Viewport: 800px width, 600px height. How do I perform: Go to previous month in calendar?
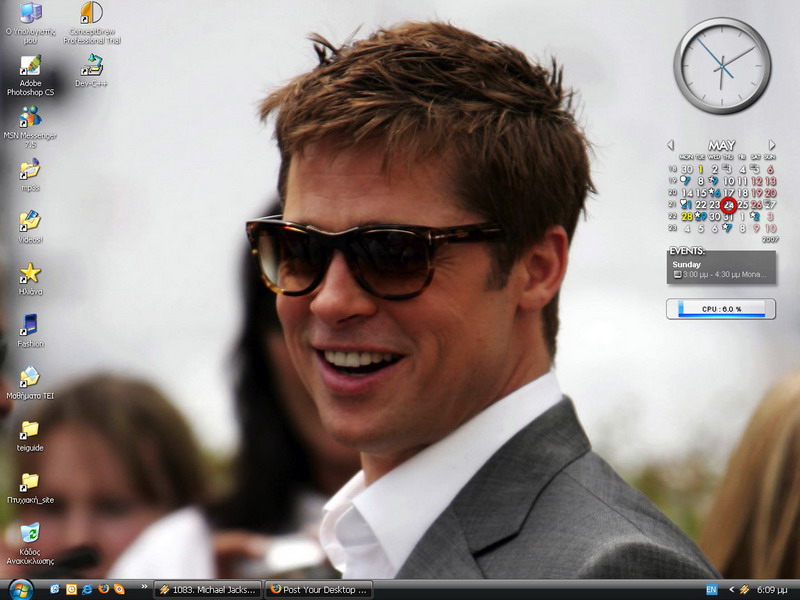tap(670, 145)
